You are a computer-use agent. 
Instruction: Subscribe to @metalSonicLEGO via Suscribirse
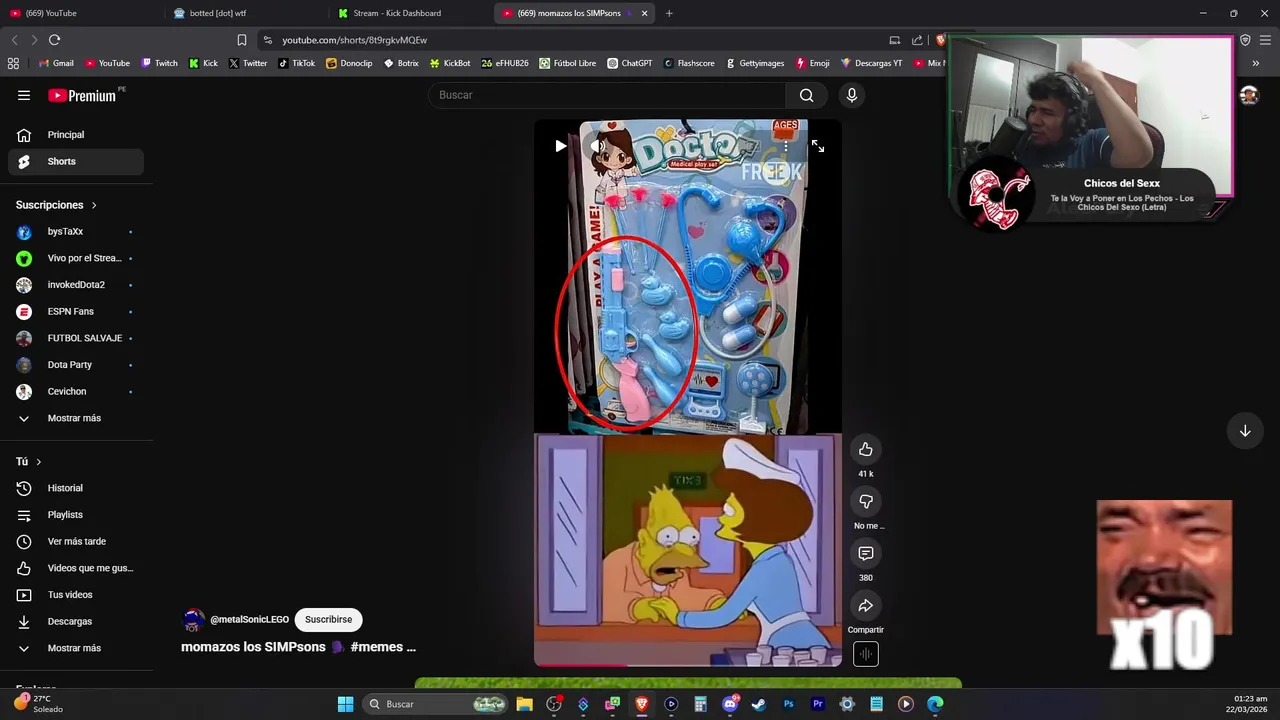tap(328, 620)
